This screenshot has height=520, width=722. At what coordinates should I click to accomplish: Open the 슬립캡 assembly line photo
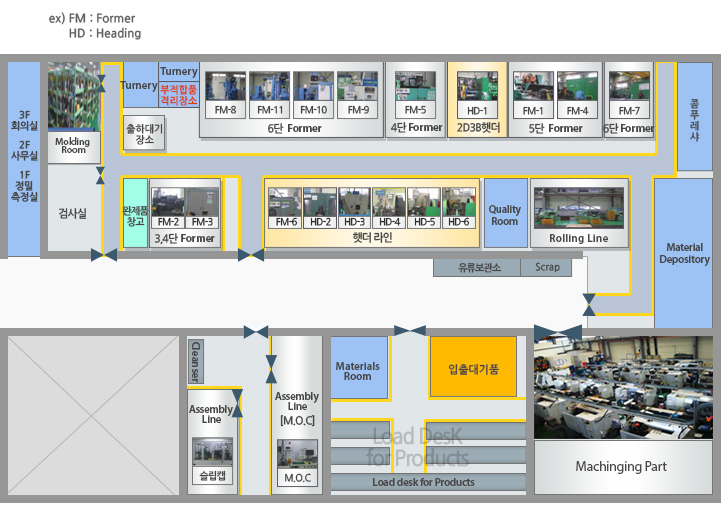pos(212,451)
